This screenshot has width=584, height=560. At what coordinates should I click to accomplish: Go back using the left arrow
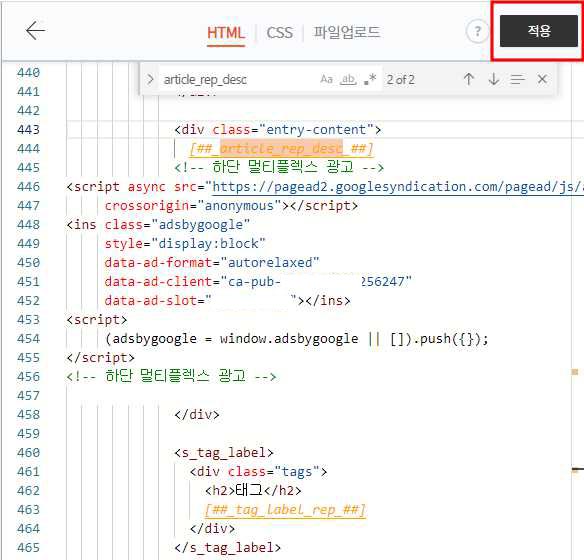point(35,31)
